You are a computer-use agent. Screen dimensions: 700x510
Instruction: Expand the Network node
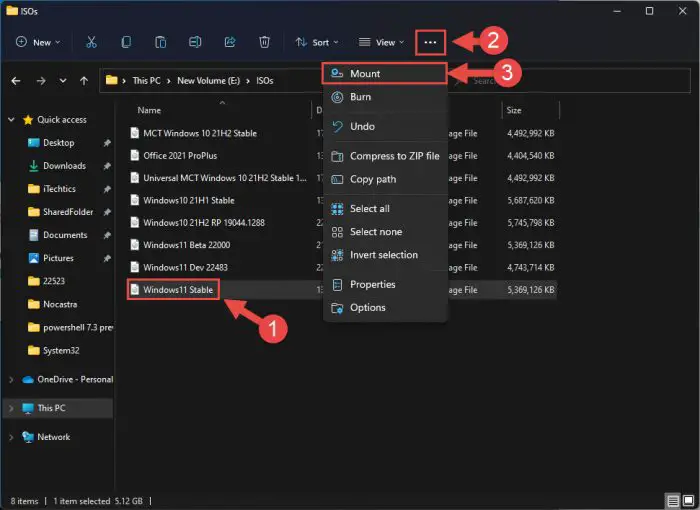pyautogui.click(x=11, y=437)
